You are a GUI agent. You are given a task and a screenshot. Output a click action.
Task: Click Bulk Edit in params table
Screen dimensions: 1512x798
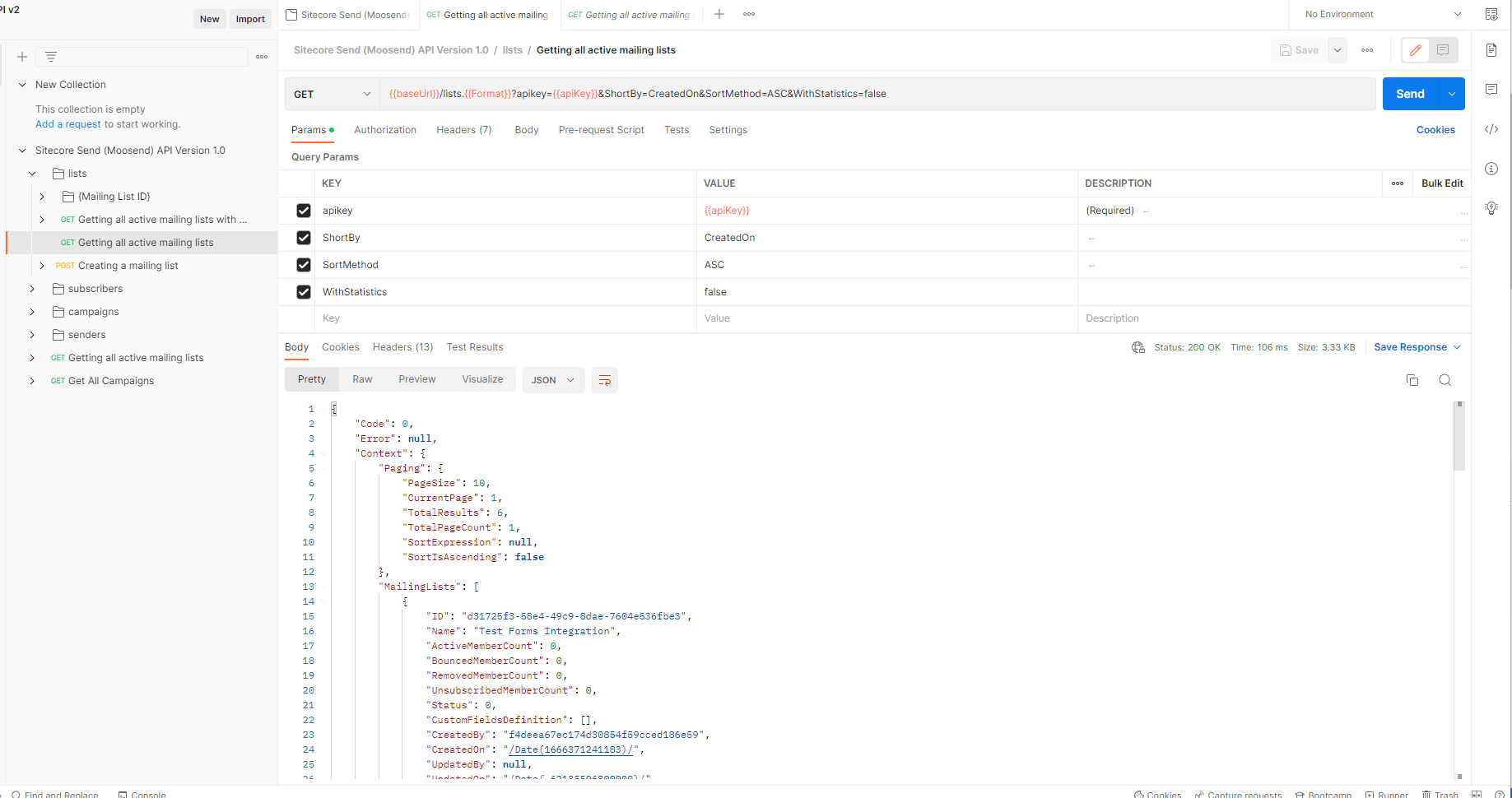click(1442, 183)
